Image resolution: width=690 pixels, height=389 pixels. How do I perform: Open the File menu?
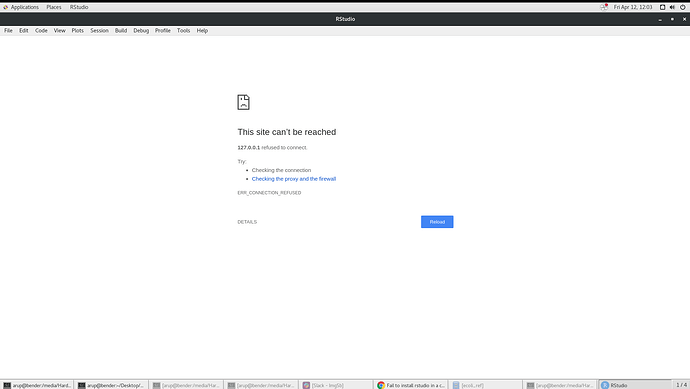point(8,30)
